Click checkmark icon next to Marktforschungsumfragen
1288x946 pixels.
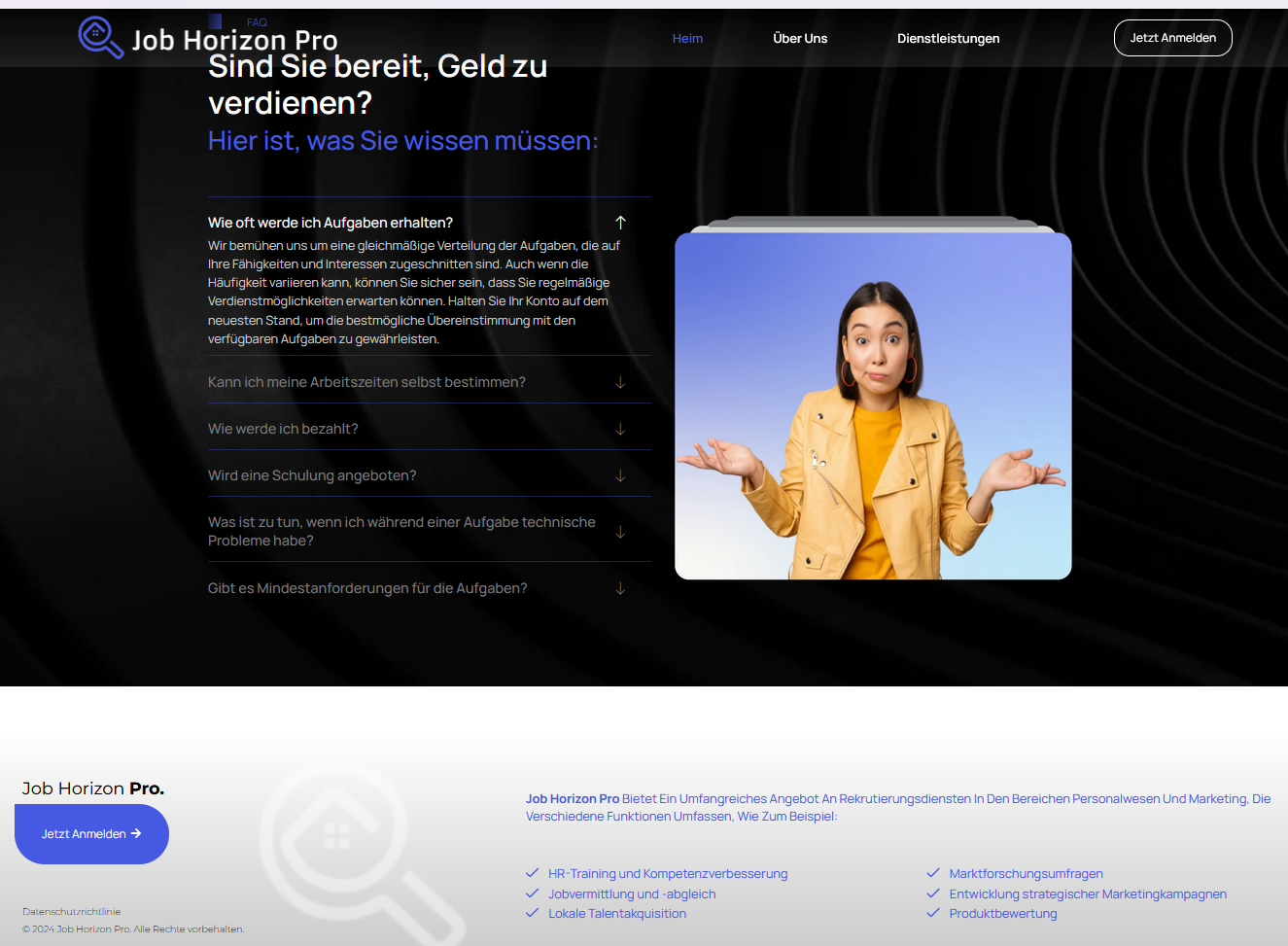pos(933,873)
